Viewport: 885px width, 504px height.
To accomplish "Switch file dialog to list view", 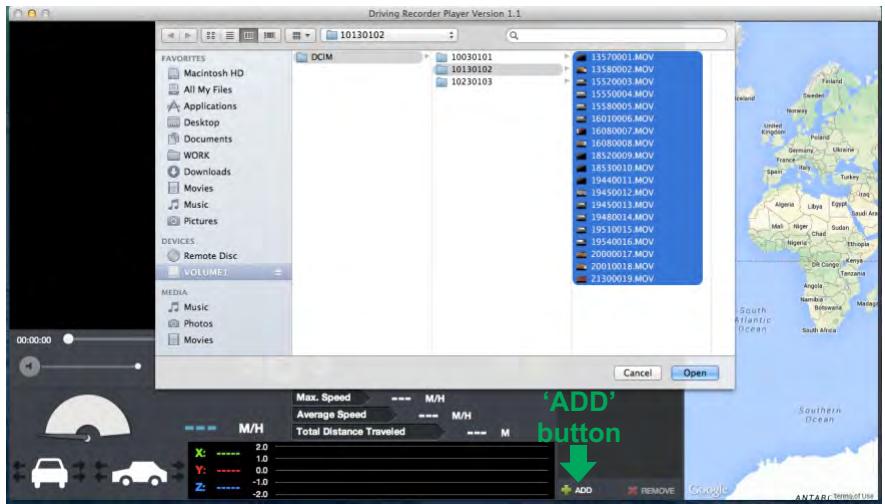I will pyautogui.click(x=230, y=36).
